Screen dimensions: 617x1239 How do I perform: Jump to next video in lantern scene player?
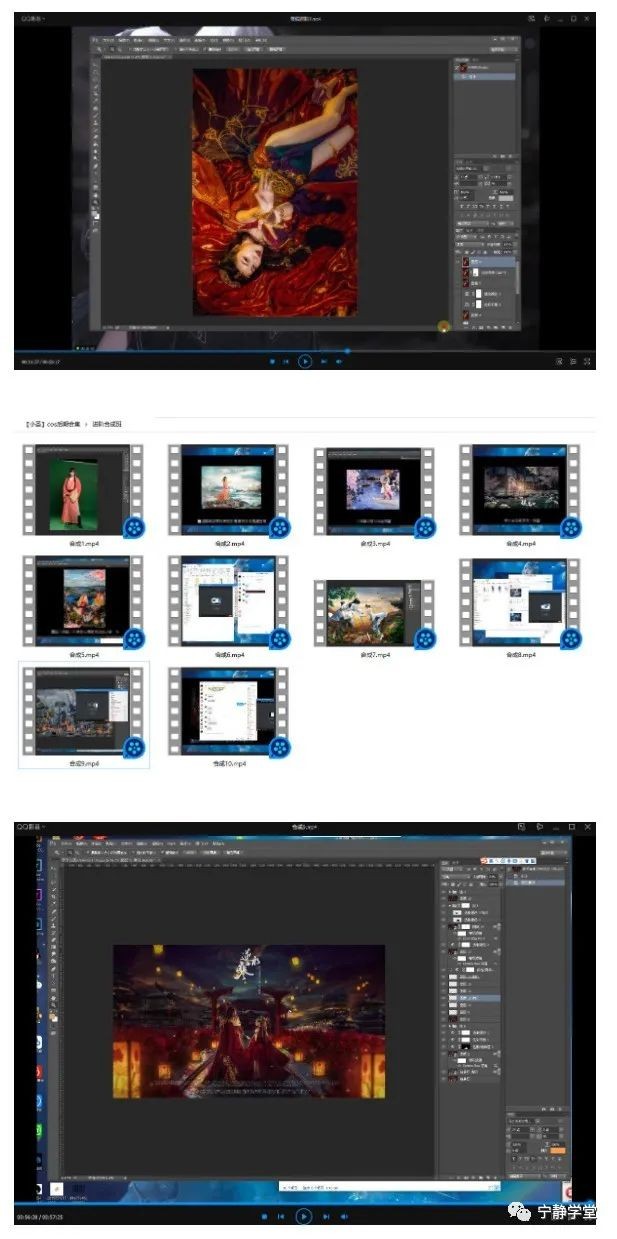[324, 1216]
